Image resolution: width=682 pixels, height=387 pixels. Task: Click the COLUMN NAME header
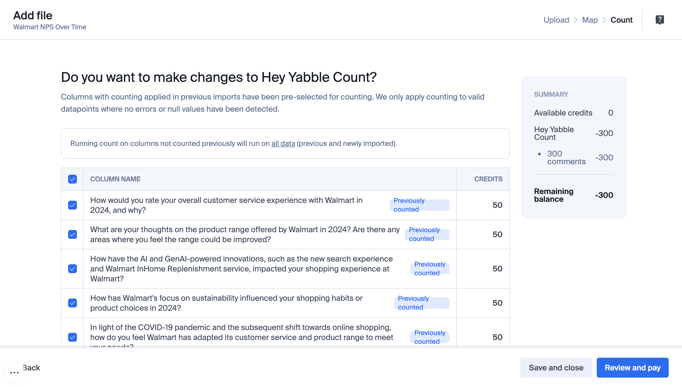pyautogui.click(x=115, y=179)
